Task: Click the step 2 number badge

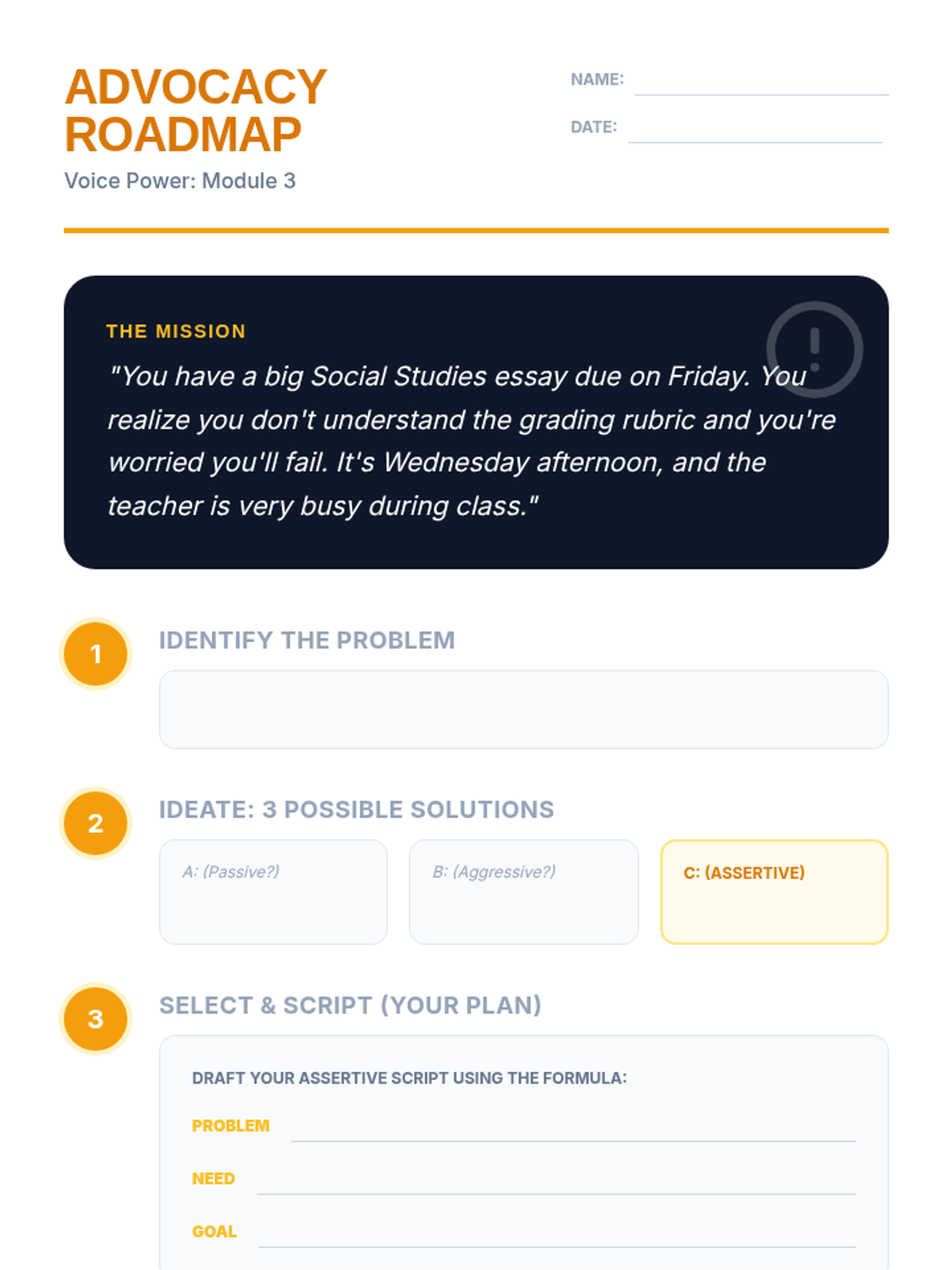Action: tap(96, 824)
